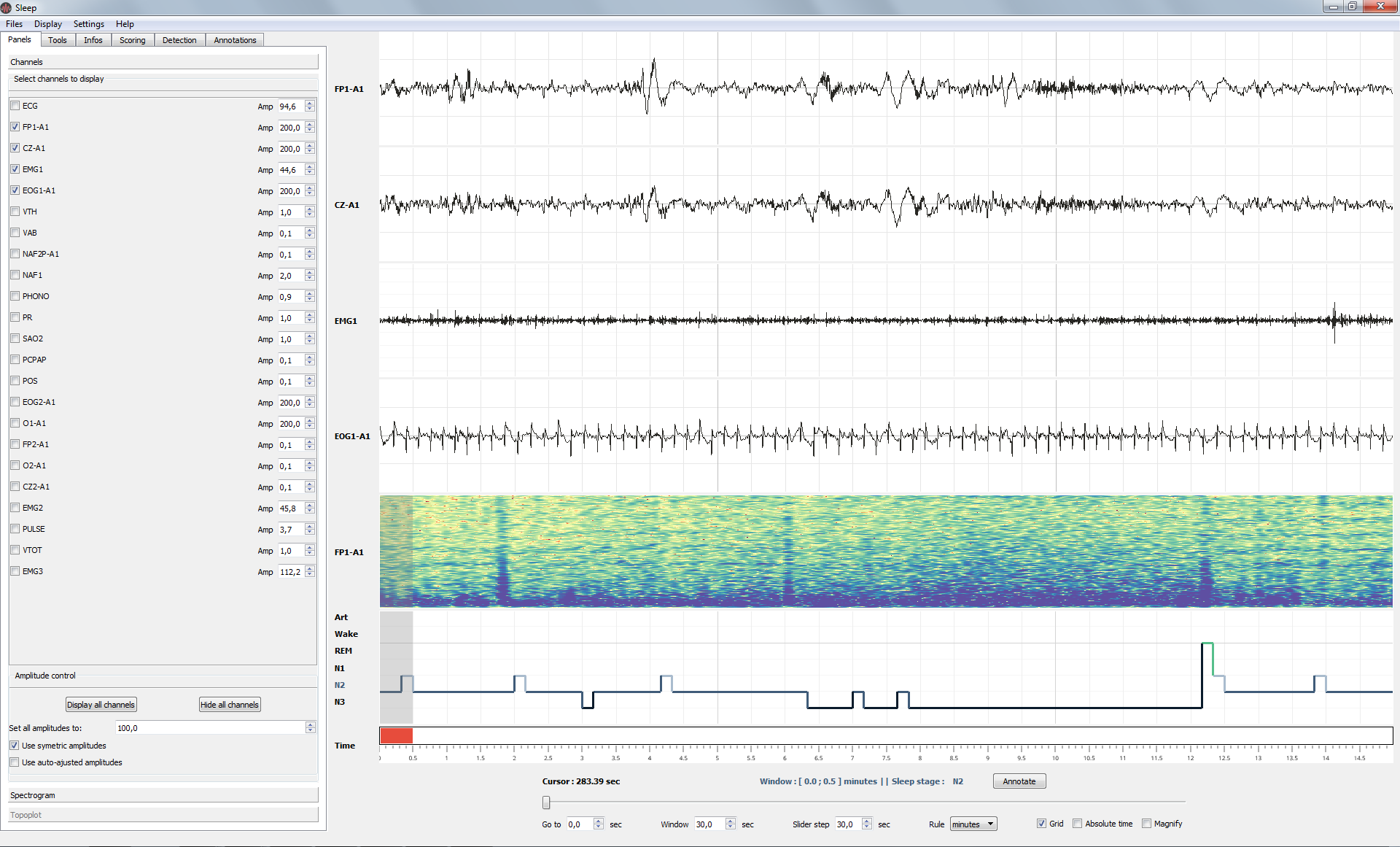Enable the EMG2 channel checkbox

15,508
